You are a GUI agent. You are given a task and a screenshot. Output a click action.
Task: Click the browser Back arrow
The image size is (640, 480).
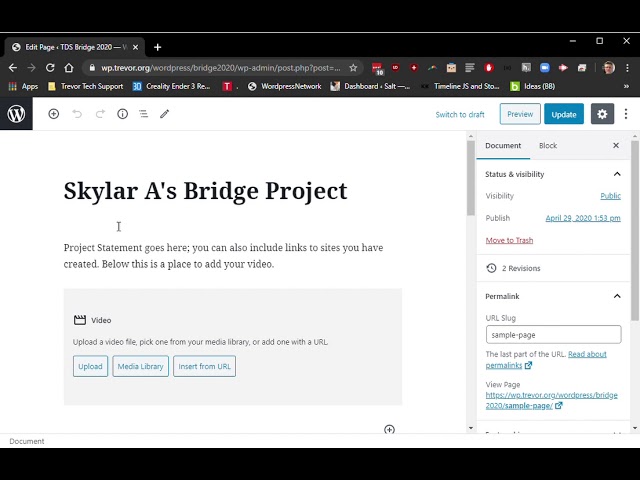(13, 68)
